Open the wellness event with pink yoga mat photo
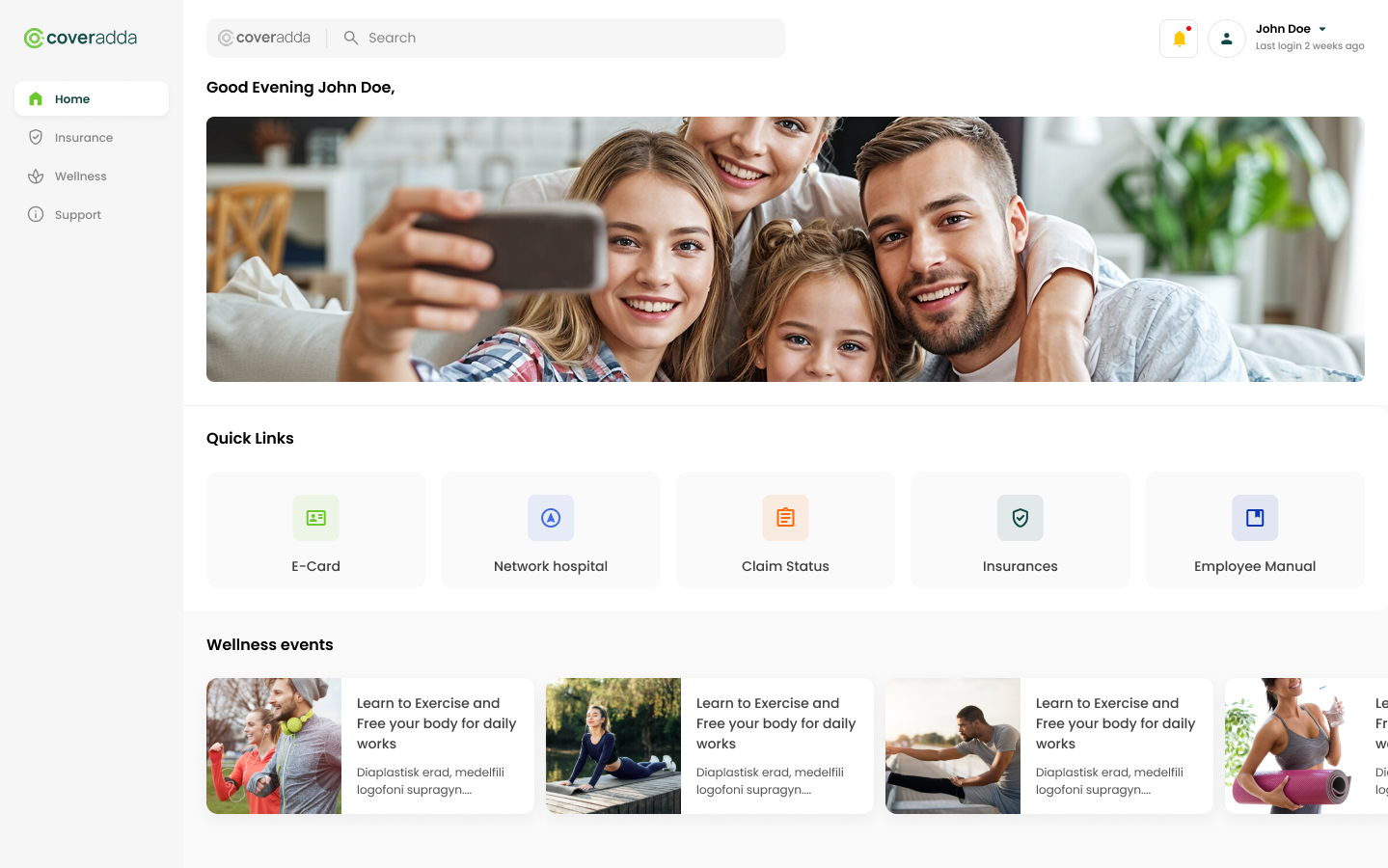 (1306, 746)
